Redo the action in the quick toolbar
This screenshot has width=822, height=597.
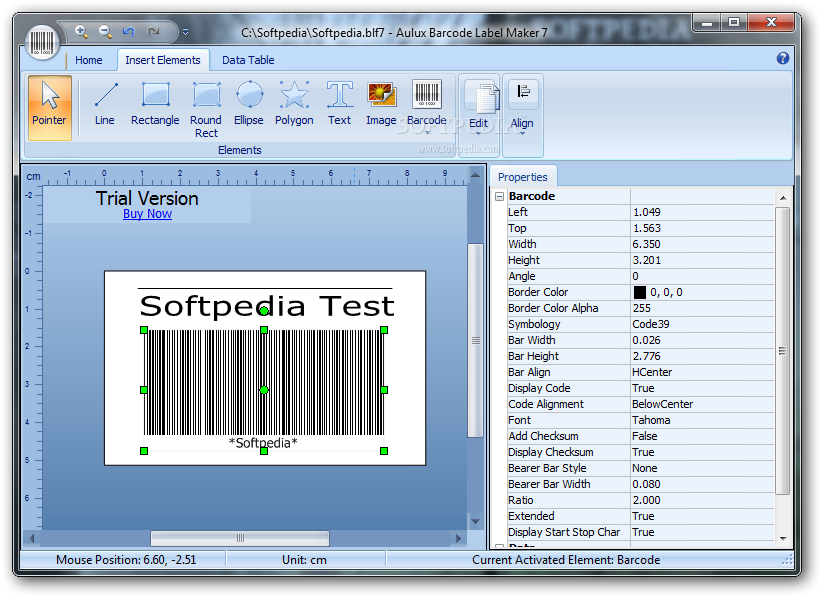tap(153, 31)
